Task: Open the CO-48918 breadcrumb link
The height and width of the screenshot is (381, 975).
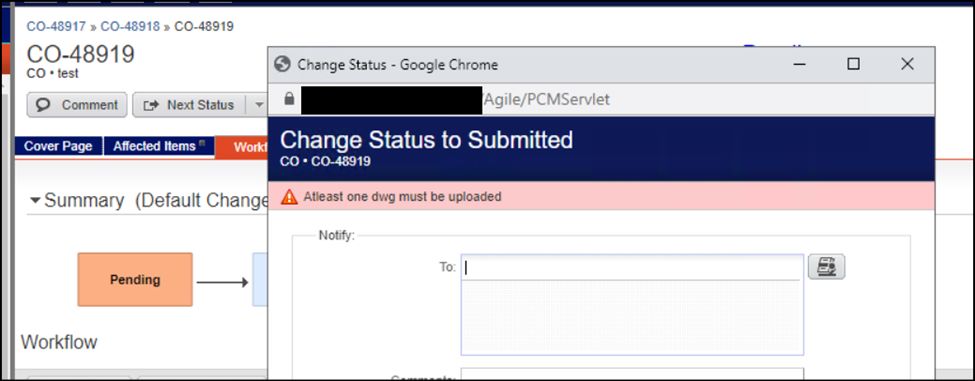Action: click(130, 27)
